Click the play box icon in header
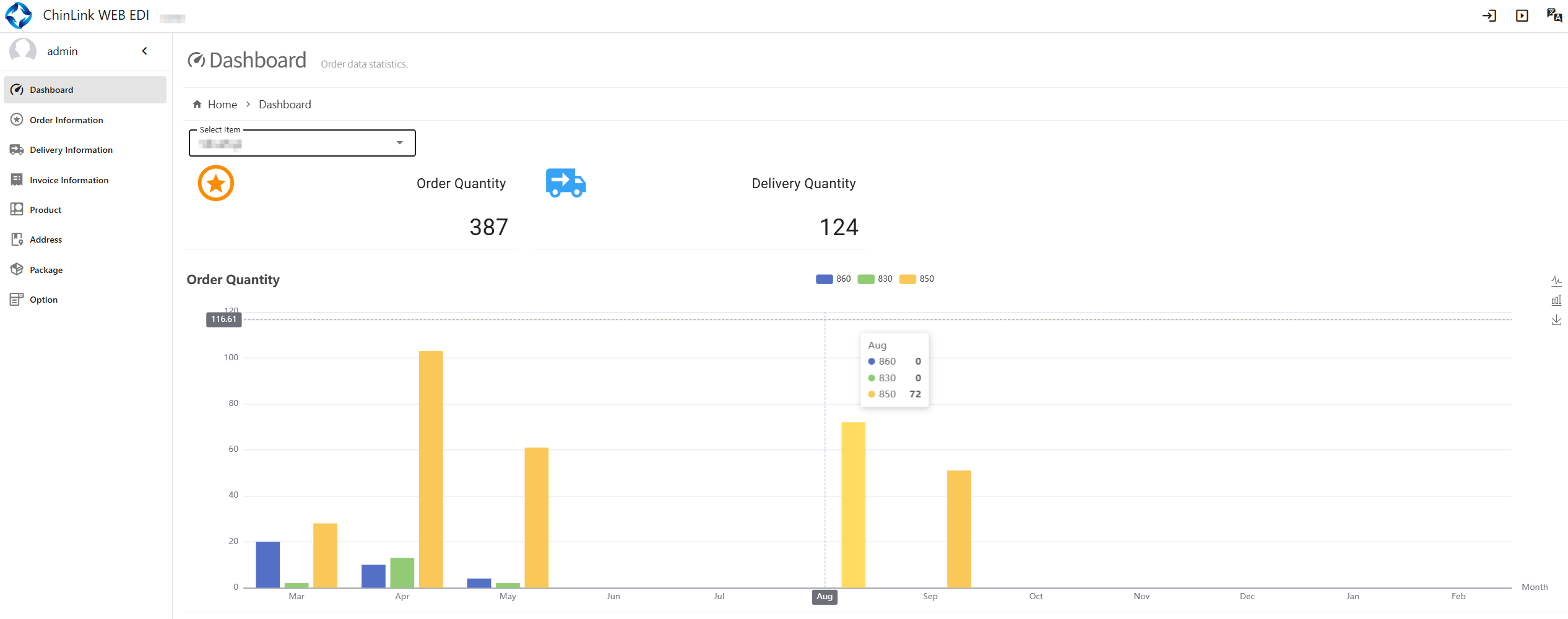 [1522, 16]
